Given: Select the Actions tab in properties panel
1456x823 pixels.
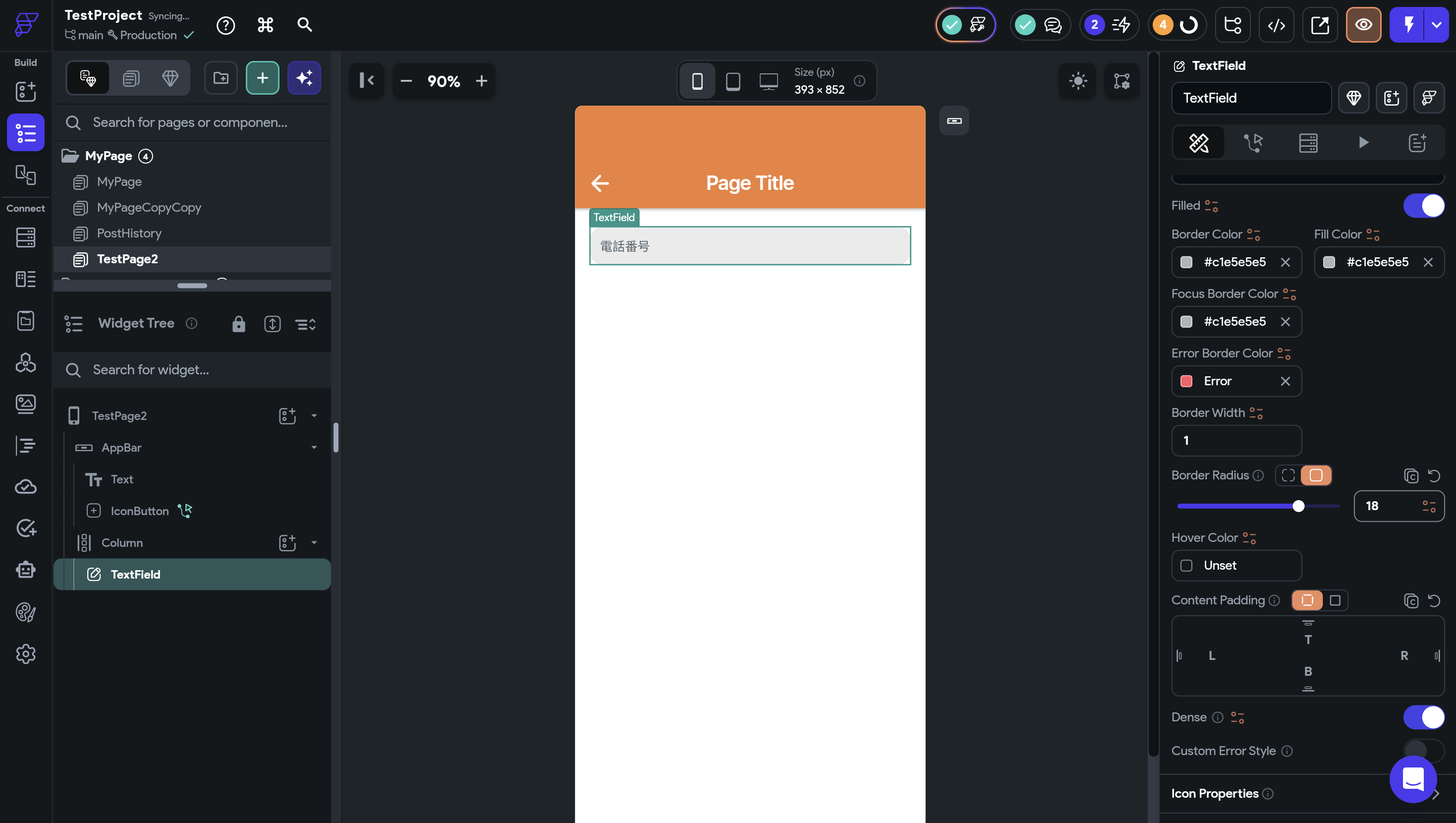Looking at the screenshot, I should (1253, 143).
